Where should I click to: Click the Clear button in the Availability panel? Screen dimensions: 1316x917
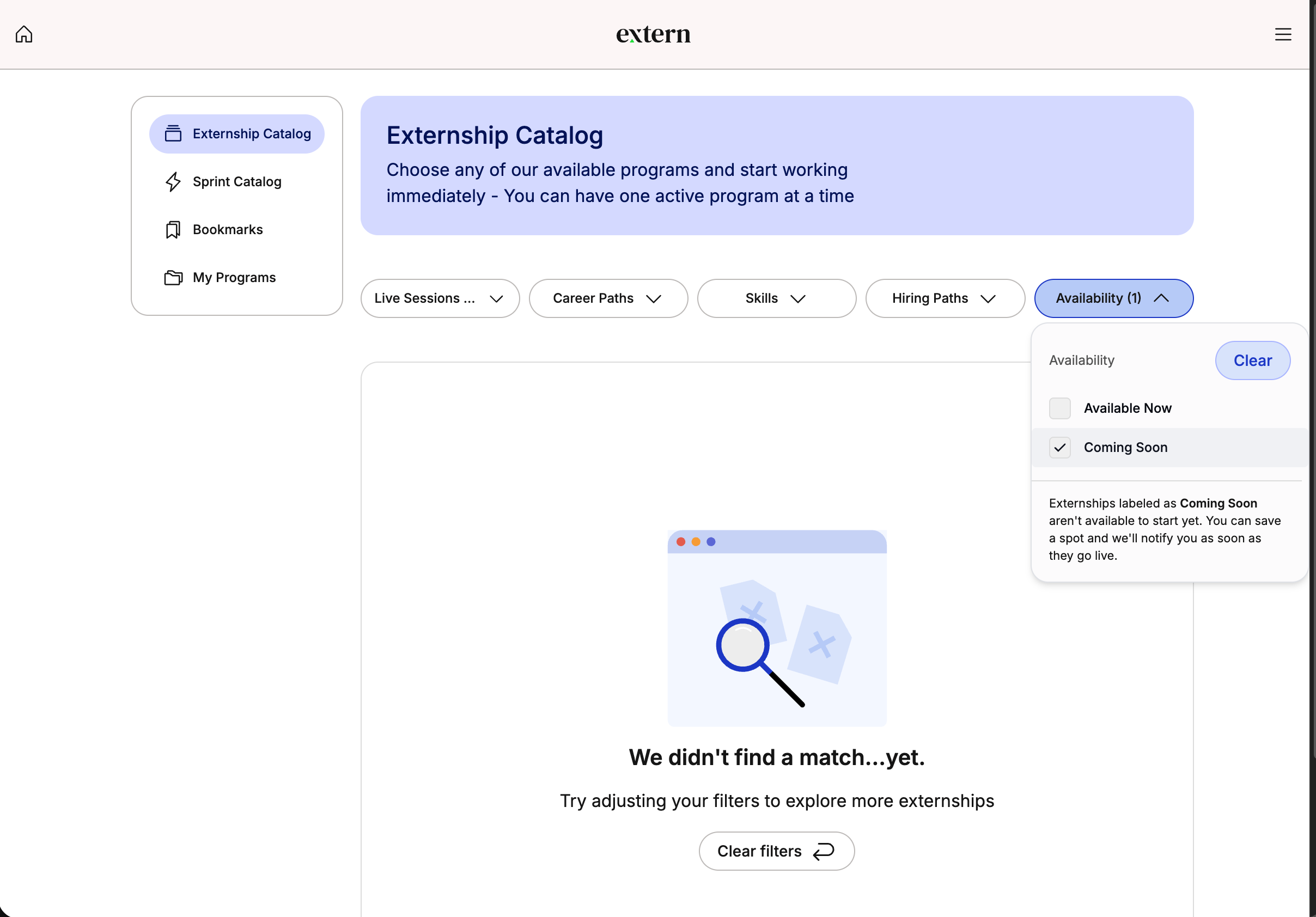tap(1252, 360)
